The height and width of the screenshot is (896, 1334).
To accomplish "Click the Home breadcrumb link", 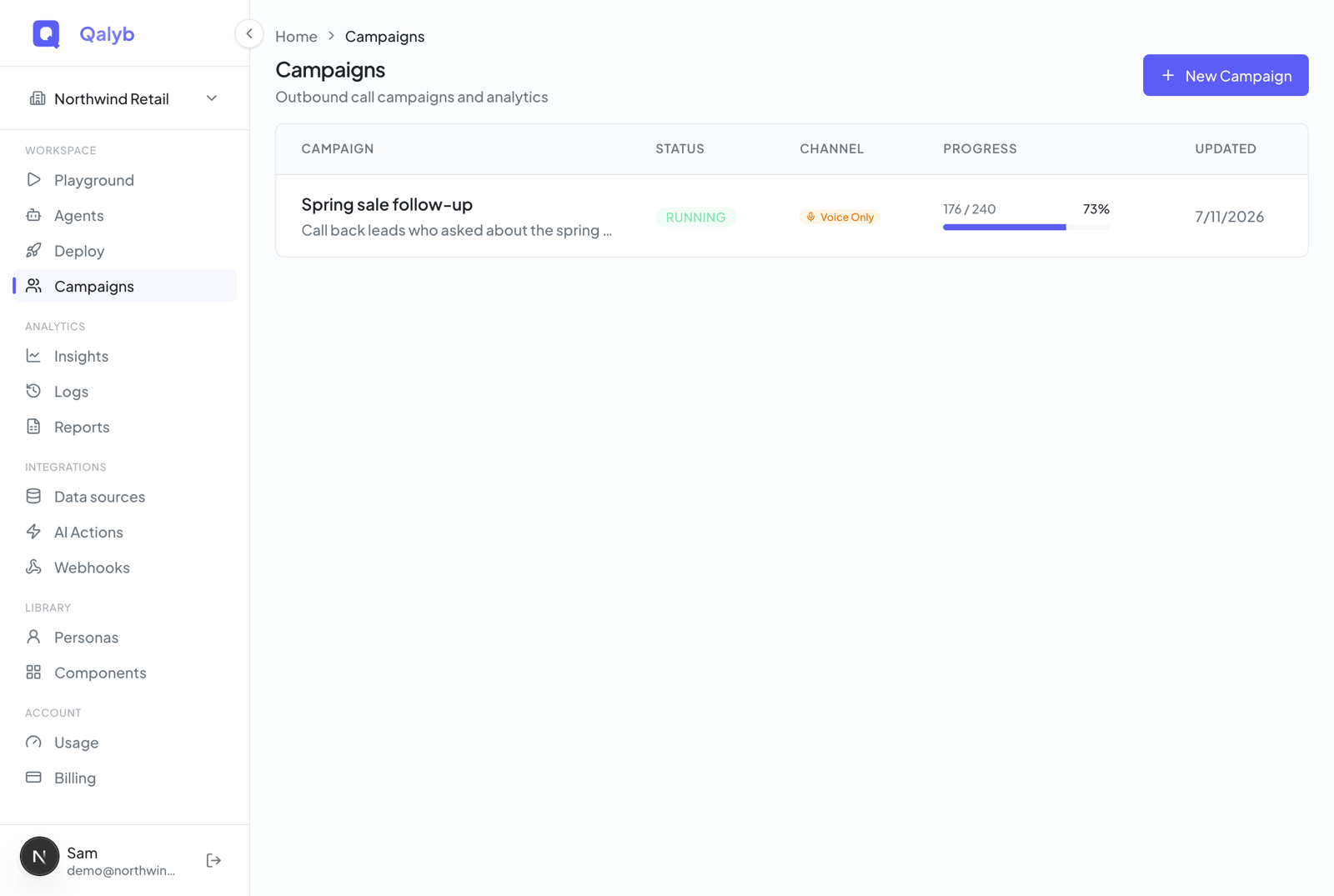I will click(x=296, y=36).
